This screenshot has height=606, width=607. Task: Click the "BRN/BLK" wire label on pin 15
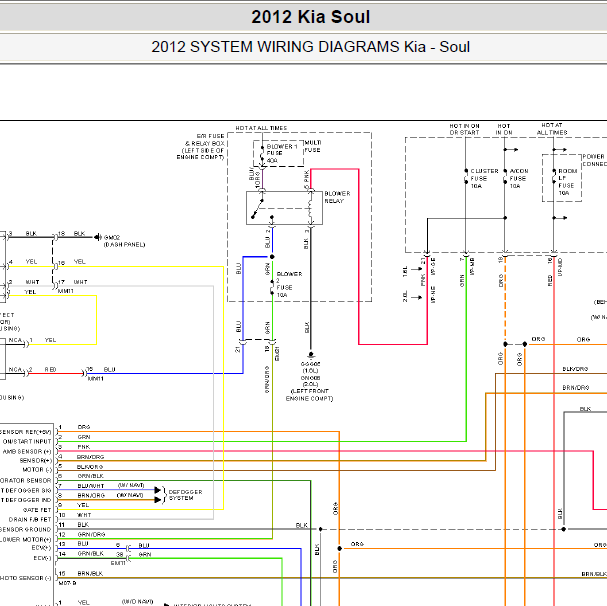pos(90,573)
